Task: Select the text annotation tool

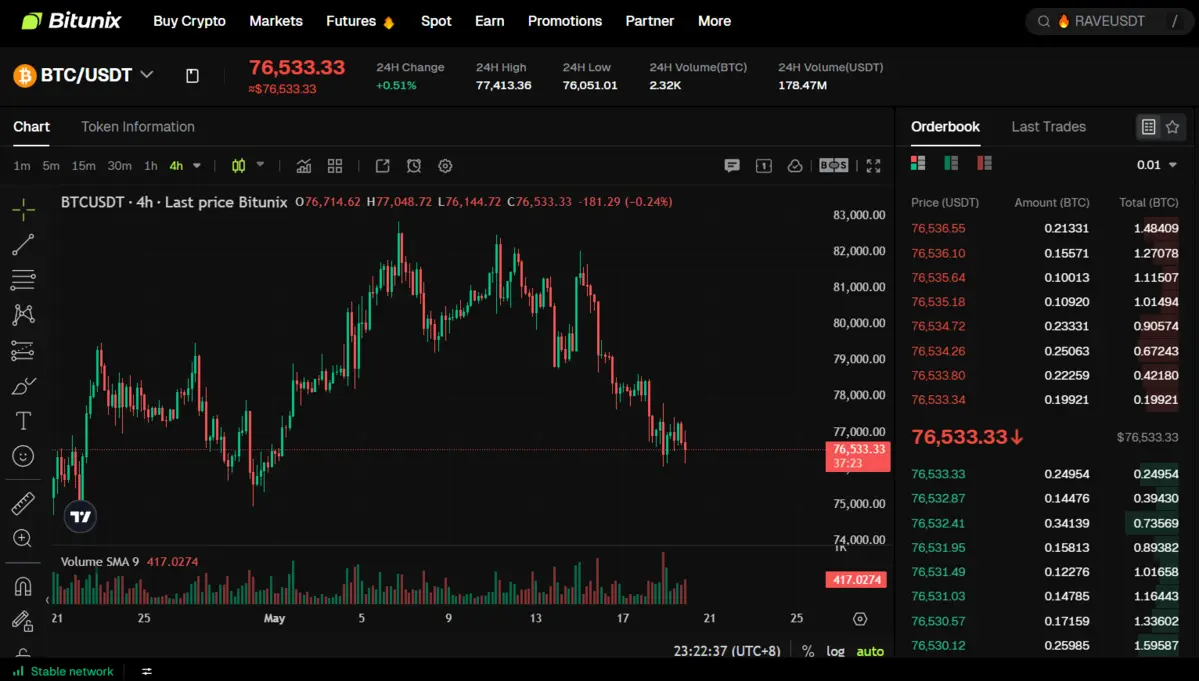Action: point(23,420)
